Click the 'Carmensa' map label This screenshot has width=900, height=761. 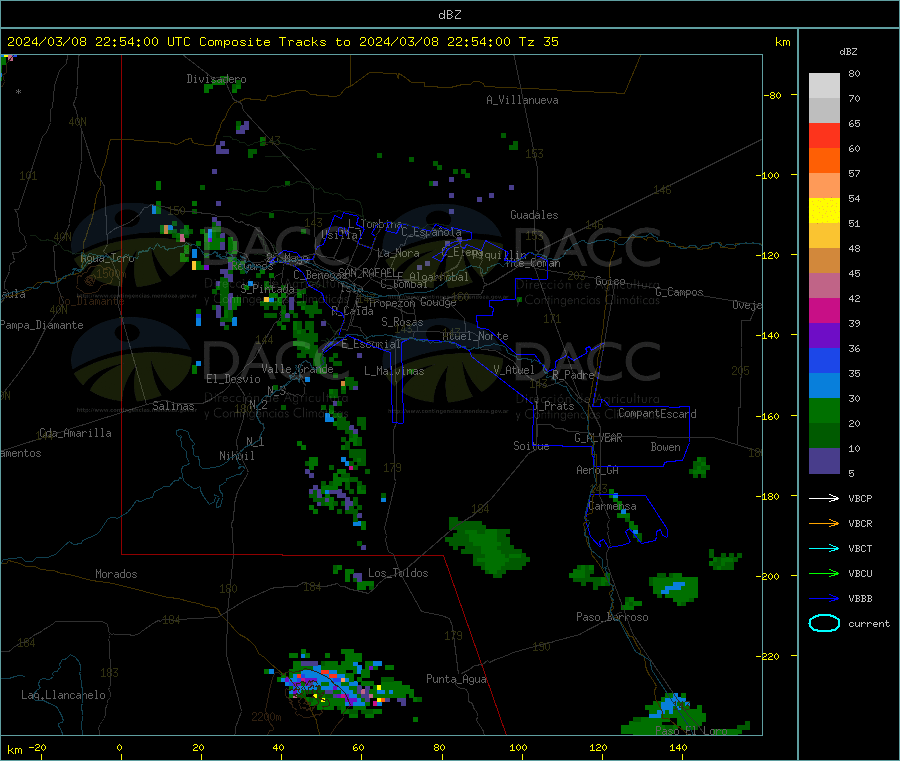point(612,506)
